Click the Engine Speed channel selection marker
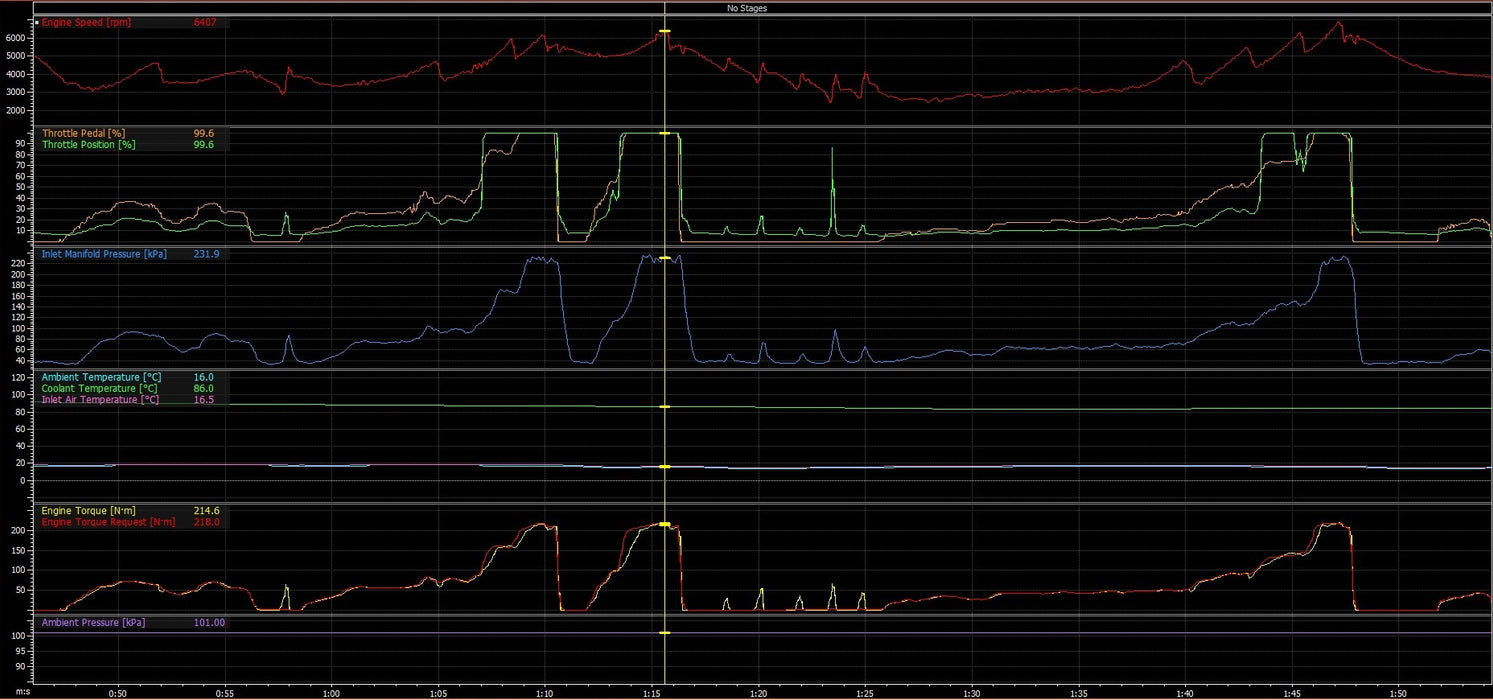The width and height of the screenshot is (1493, 700). click(37, 22)
